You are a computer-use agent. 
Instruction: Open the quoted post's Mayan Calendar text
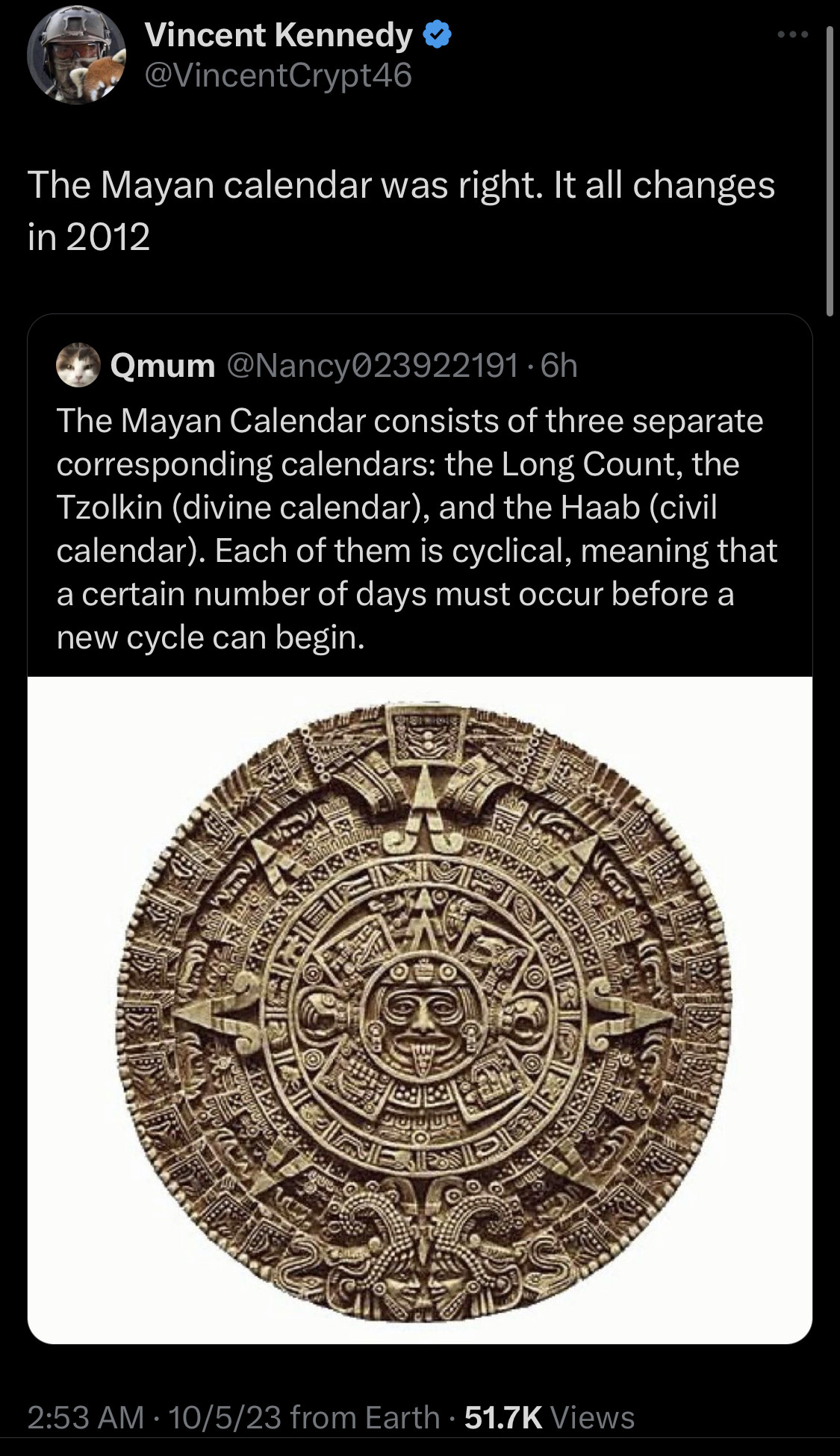click(x=418, y=528)
